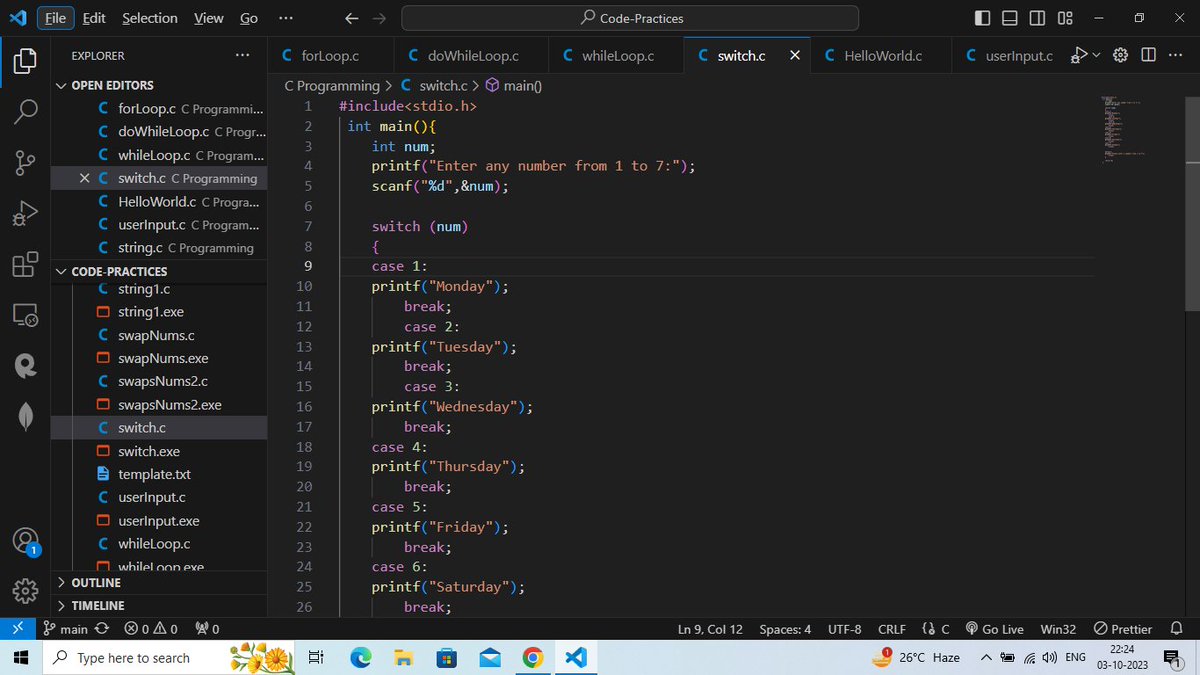This screenshot has height=675, width=1200.
Task: Open the Run and Debug view
Action: point(26,214)
